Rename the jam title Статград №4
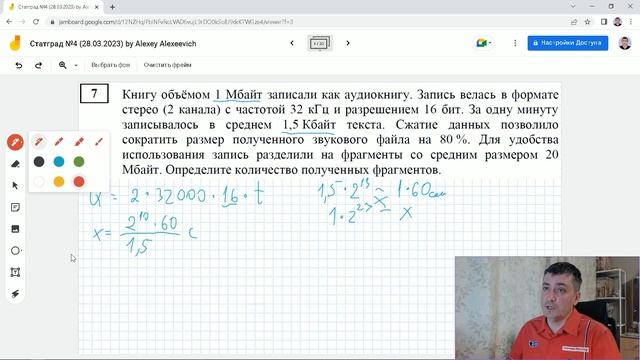Viewport: 640px width, 360px height. point(113,44)
